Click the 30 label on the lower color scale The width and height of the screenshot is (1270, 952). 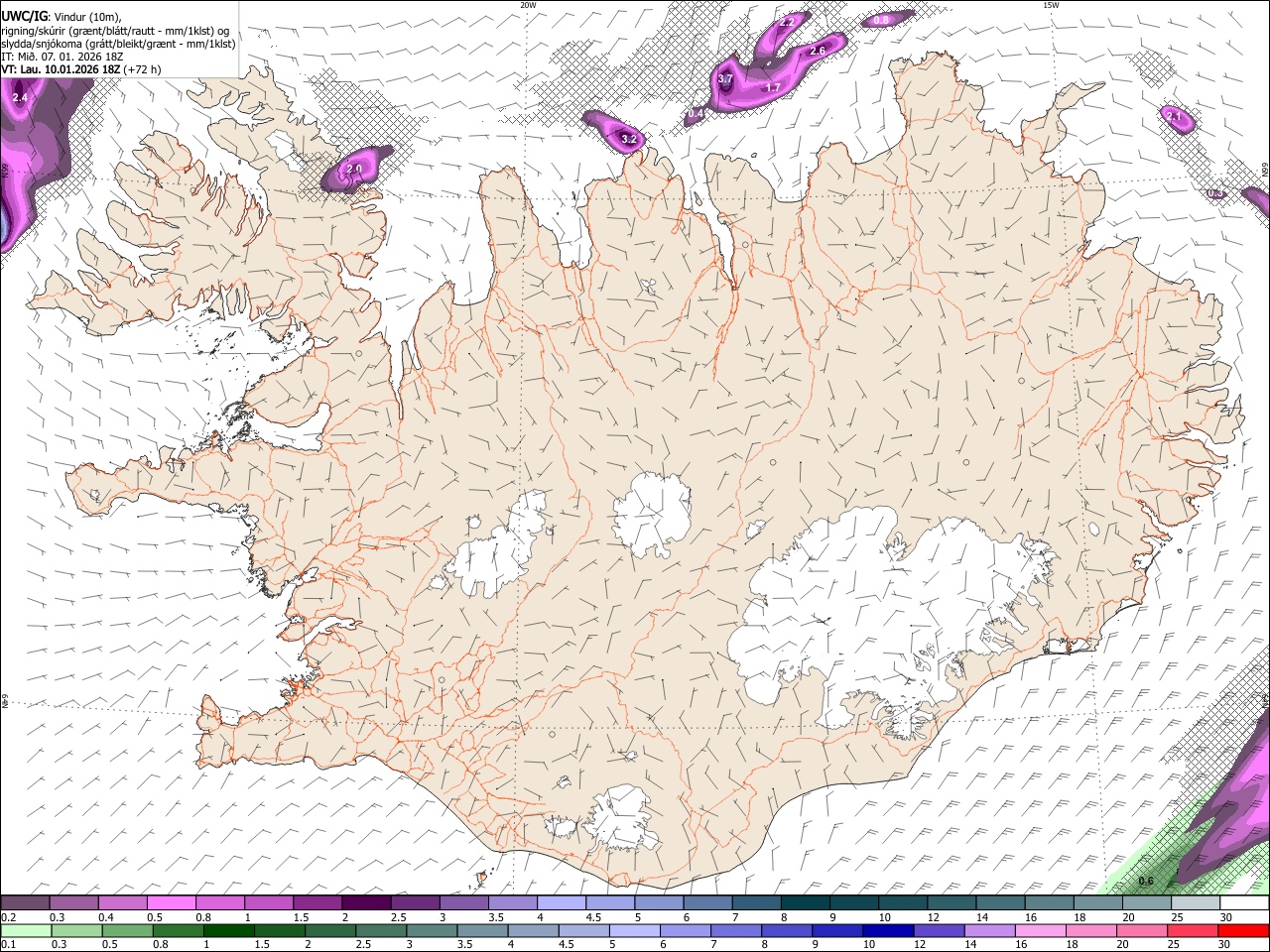(1226, 944)
